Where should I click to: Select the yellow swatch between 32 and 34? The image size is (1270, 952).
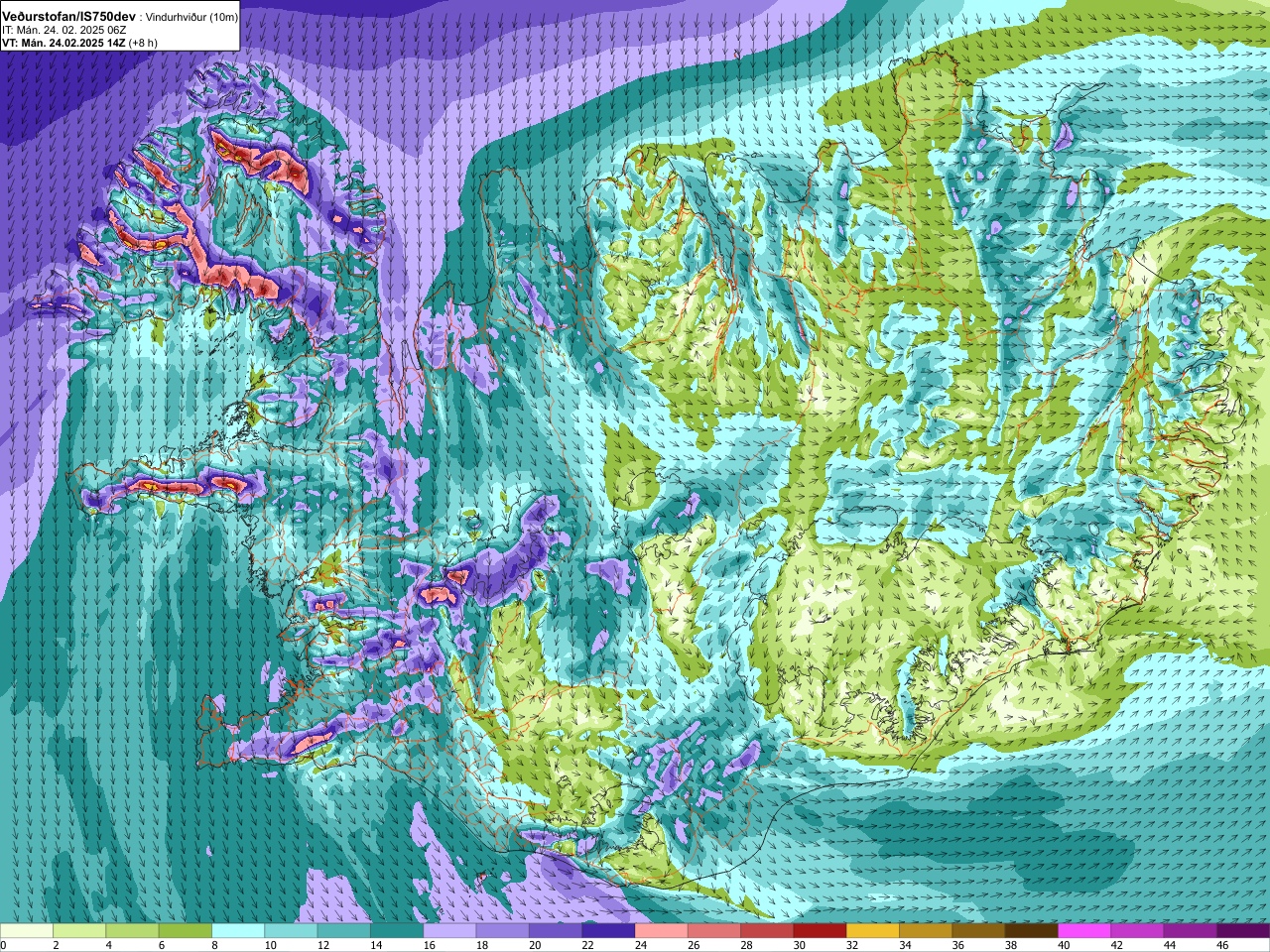tap(872, 932)
